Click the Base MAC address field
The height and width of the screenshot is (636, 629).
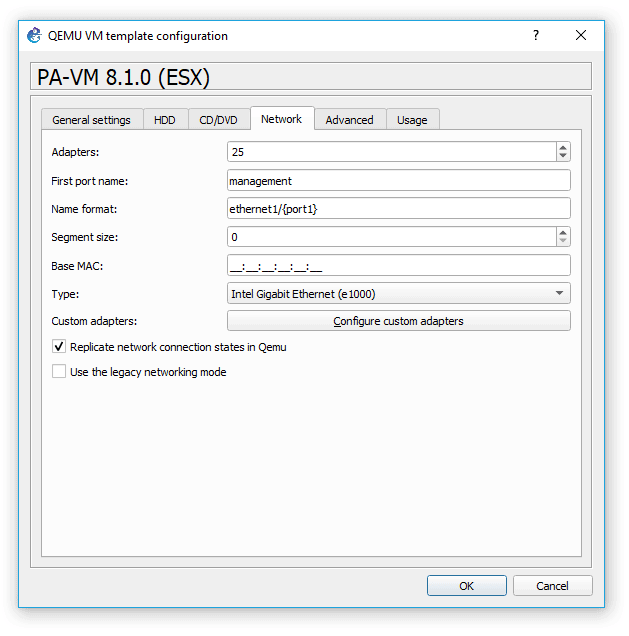(x=399, y=266)
